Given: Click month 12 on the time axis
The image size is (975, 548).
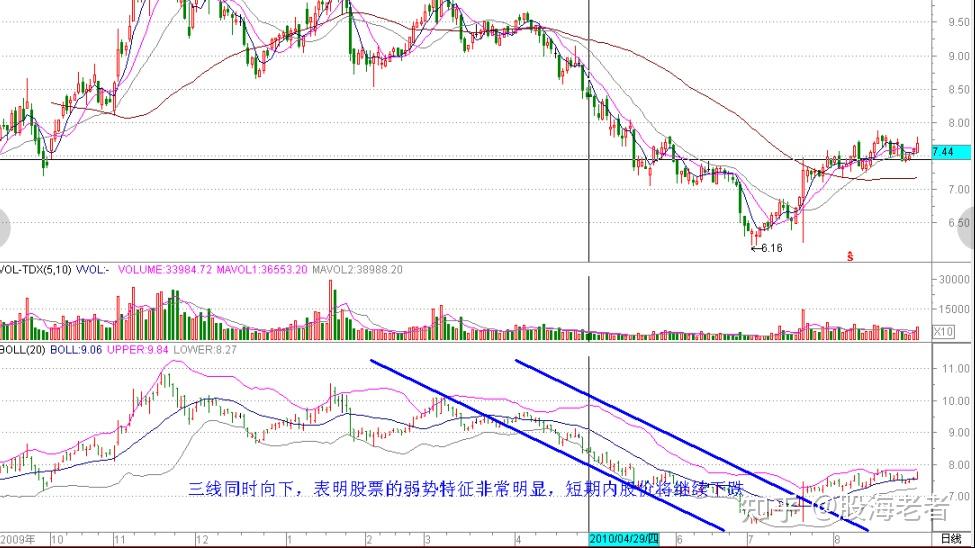Looking at the screenshot, I should tap(202, 539).
